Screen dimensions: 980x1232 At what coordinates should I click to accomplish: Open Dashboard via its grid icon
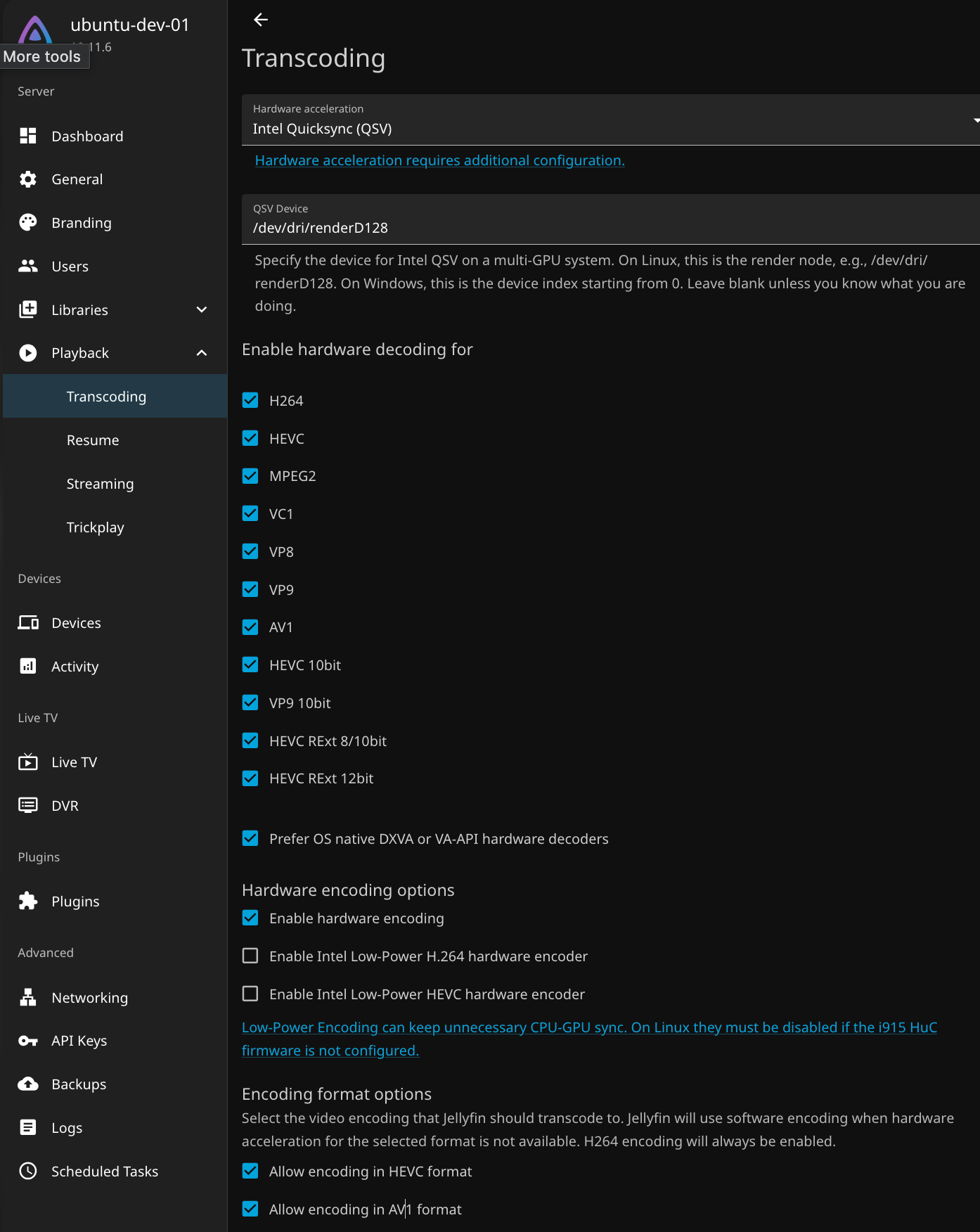(x=28, y=136)
